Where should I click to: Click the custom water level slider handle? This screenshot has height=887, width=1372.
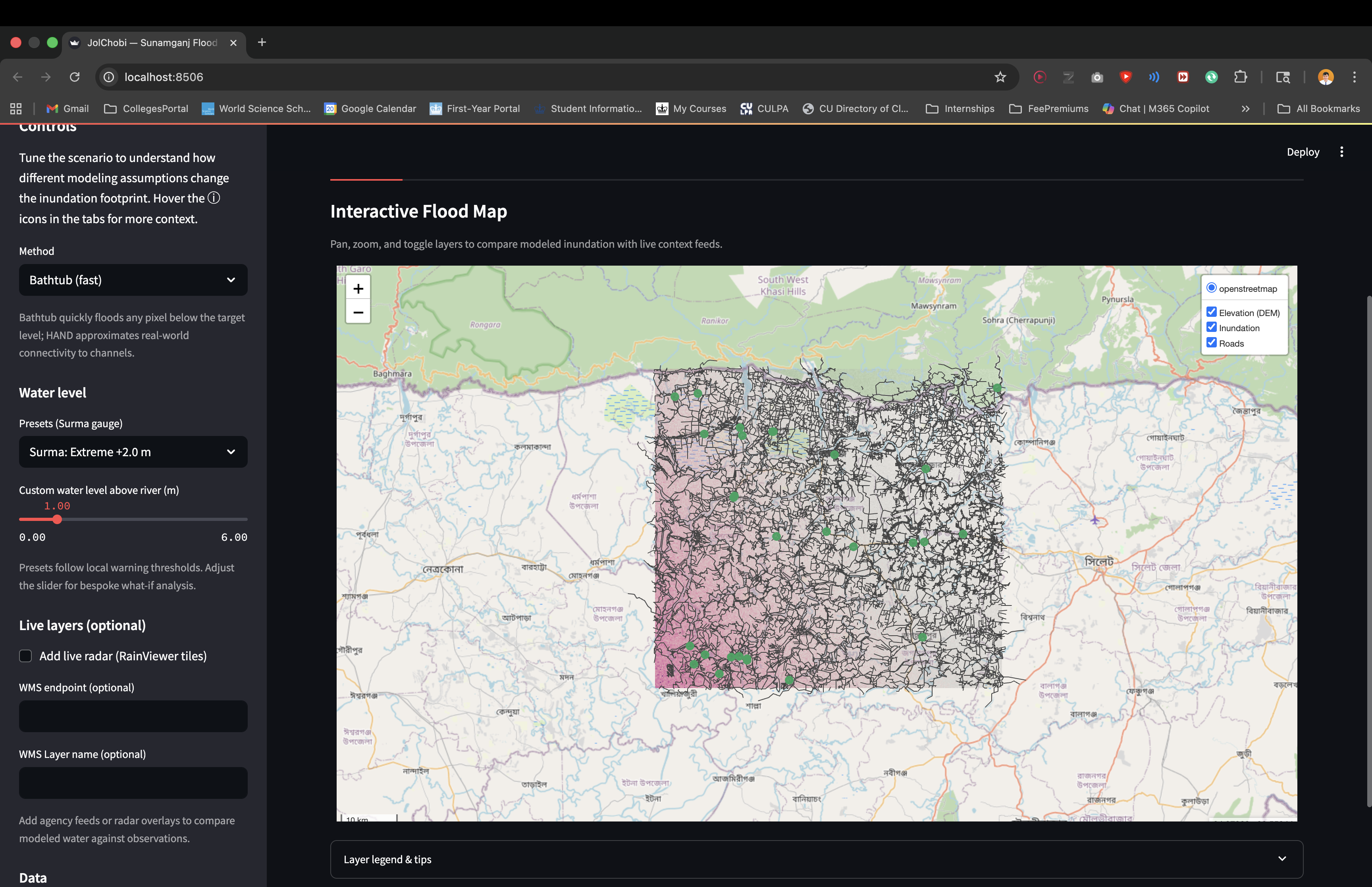(57, 519)
